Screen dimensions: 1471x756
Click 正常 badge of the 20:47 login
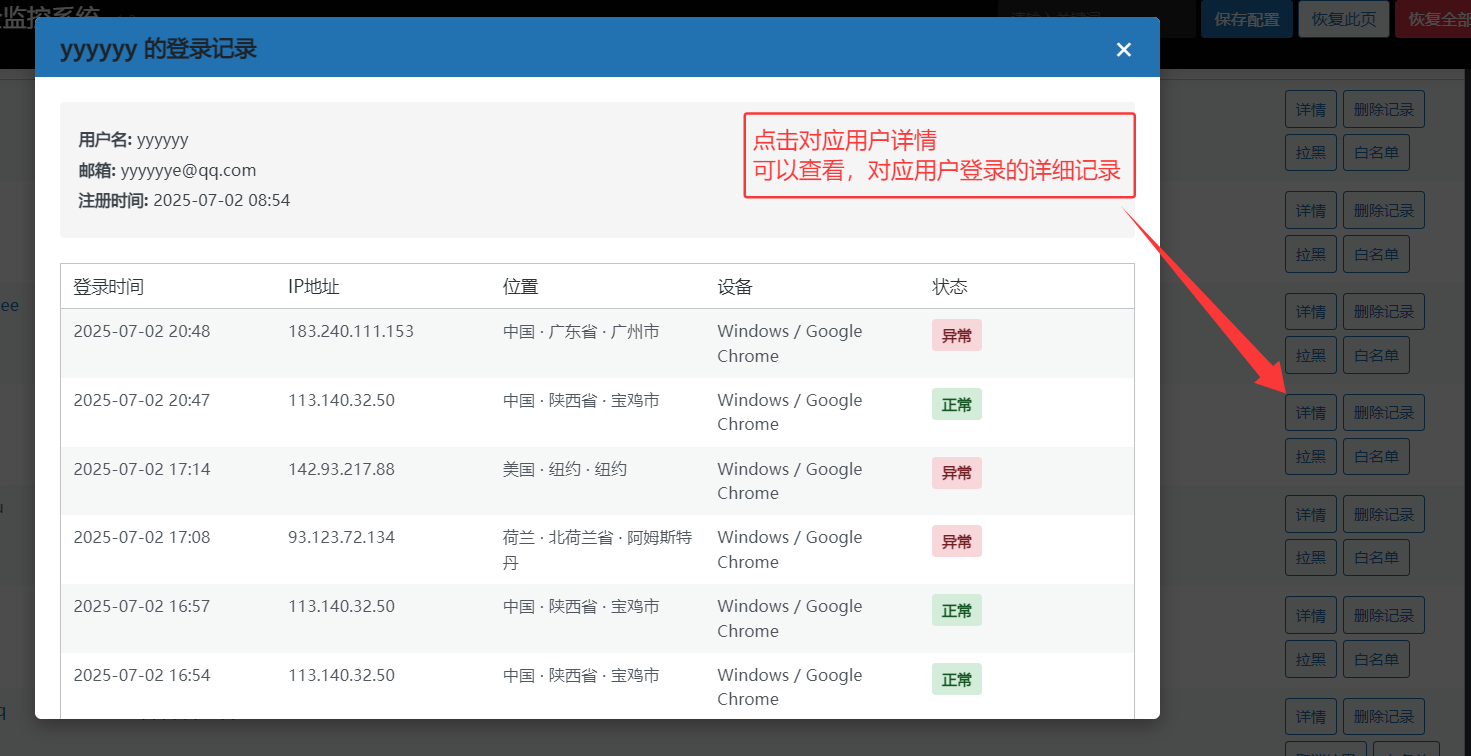(956, 405)
